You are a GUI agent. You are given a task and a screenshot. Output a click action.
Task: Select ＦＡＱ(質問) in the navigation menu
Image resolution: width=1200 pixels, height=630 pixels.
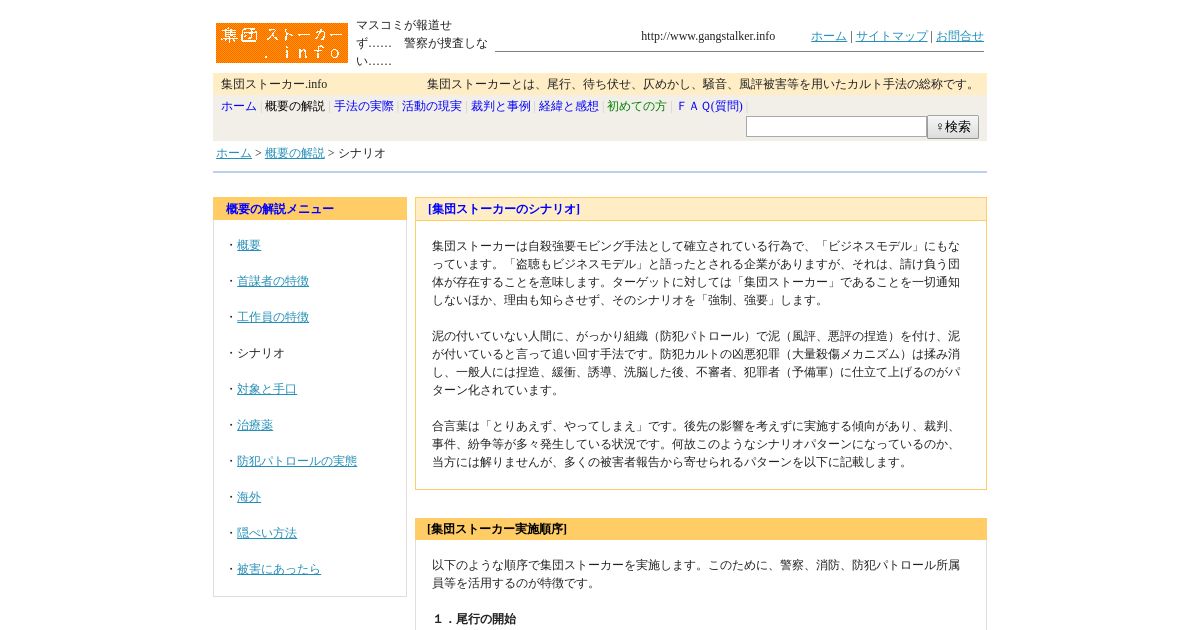[710, 106]
